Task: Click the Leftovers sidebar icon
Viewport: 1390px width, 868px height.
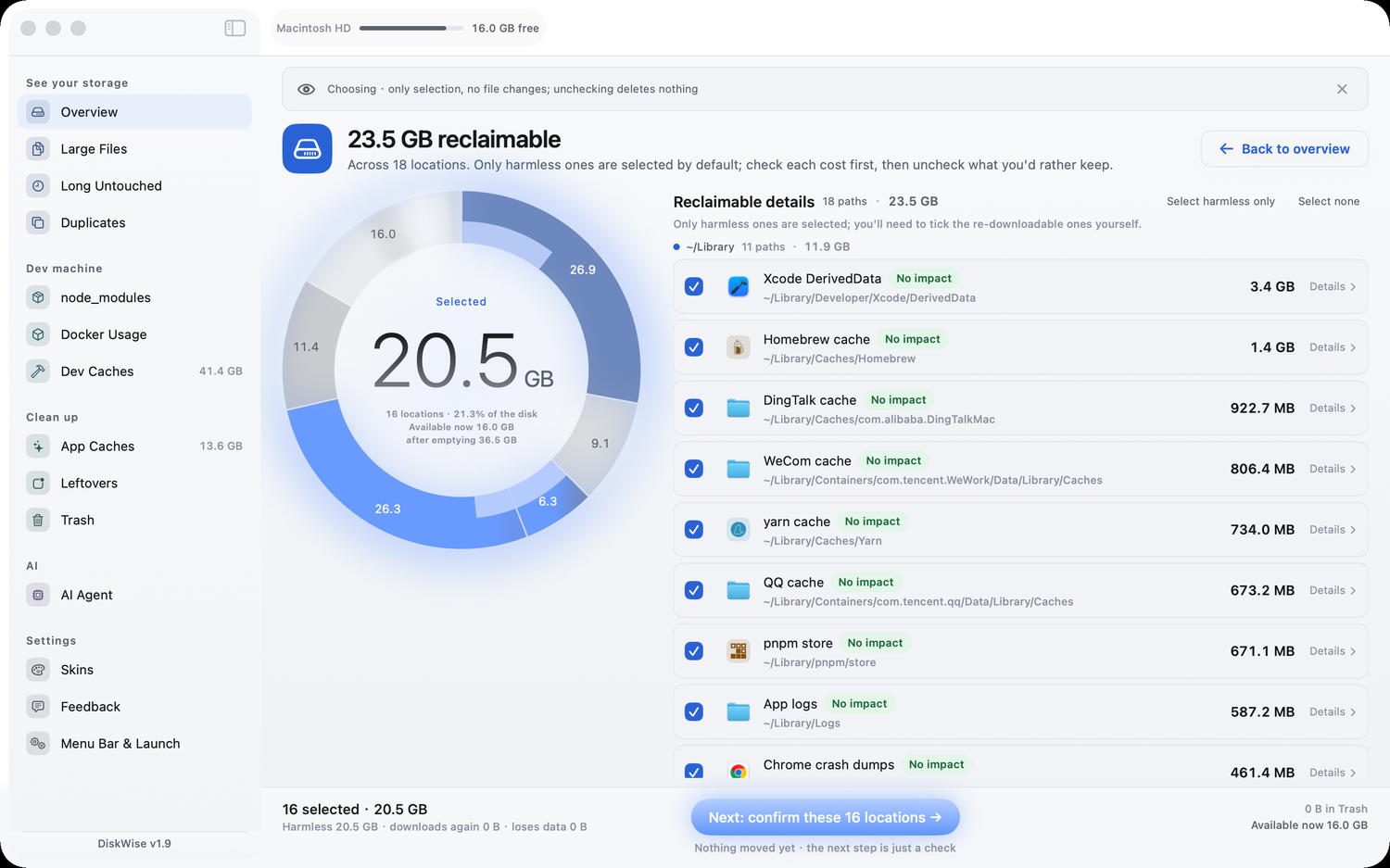Action: (x=38, y=483)
